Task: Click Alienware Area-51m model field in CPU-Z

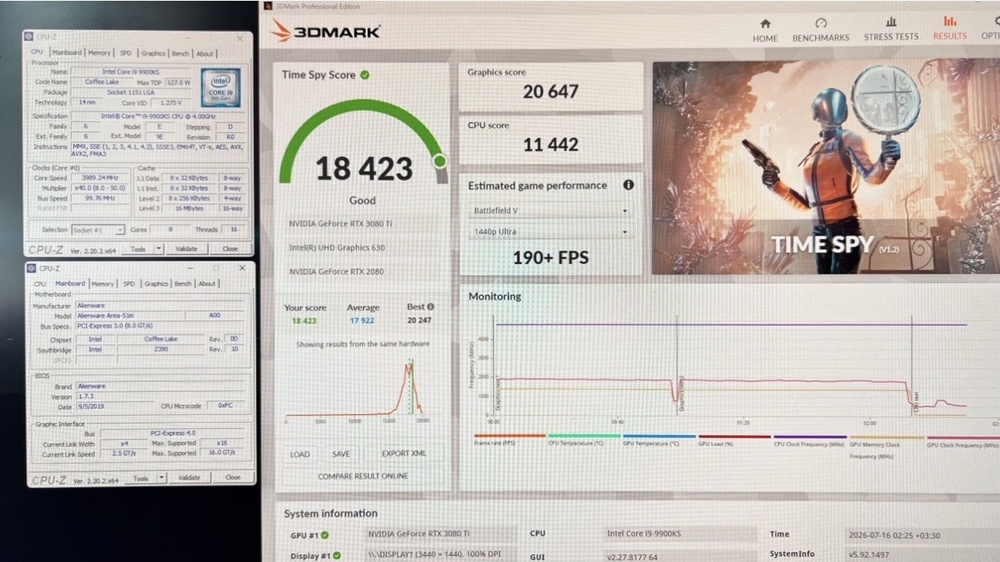Action: [129, 316]
